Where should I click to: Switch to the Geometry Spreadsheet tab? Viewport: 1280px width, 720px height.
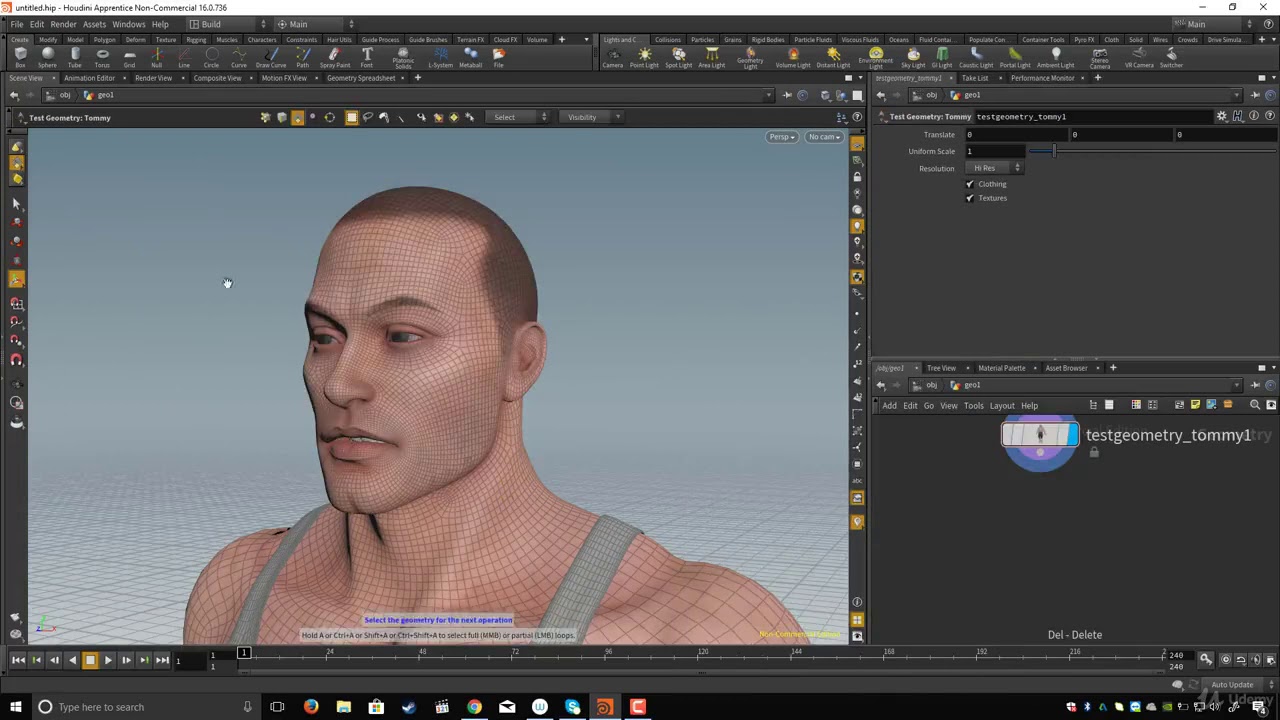pos(361,78)
